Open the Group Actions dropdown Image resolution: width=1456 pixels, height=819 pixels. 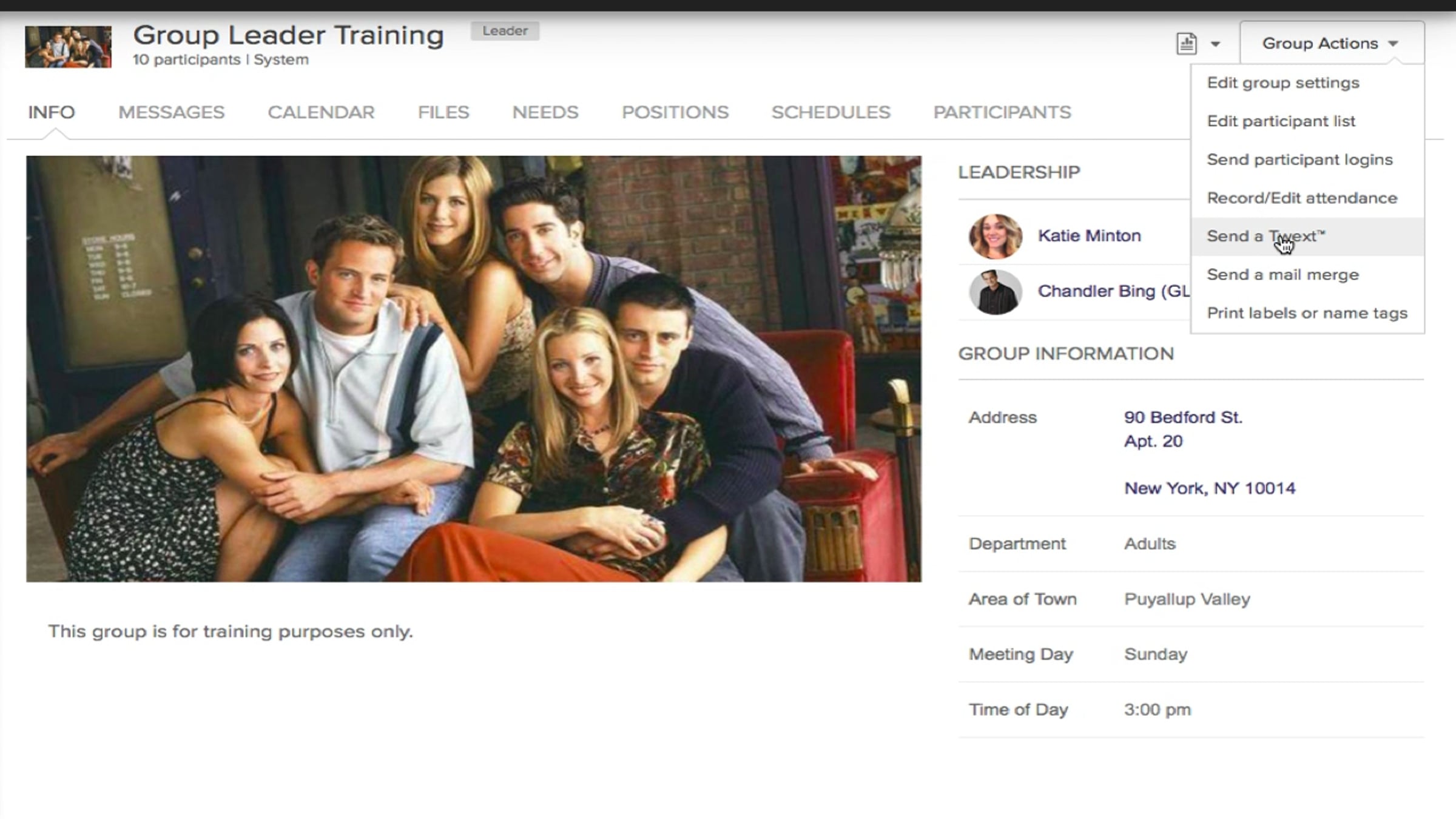click(x=1332, y=43)
